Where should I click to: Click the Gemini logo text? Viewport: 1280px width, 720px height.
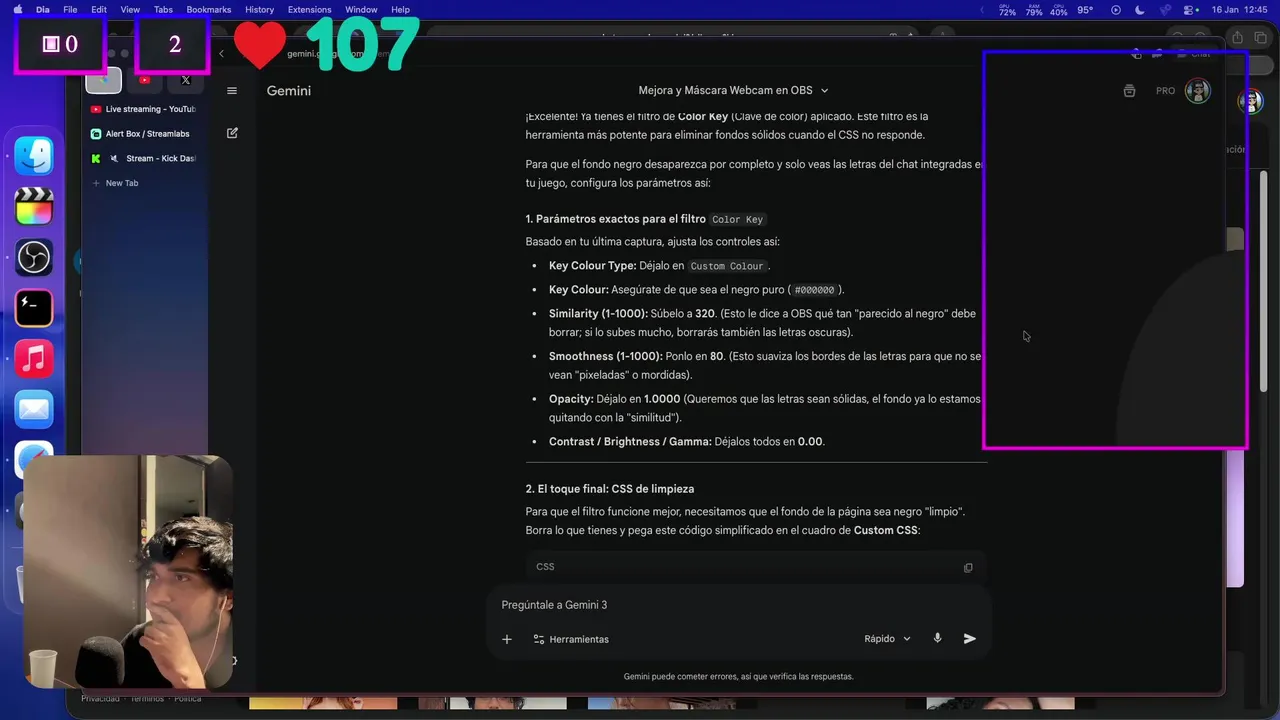[x=289, y=91]
